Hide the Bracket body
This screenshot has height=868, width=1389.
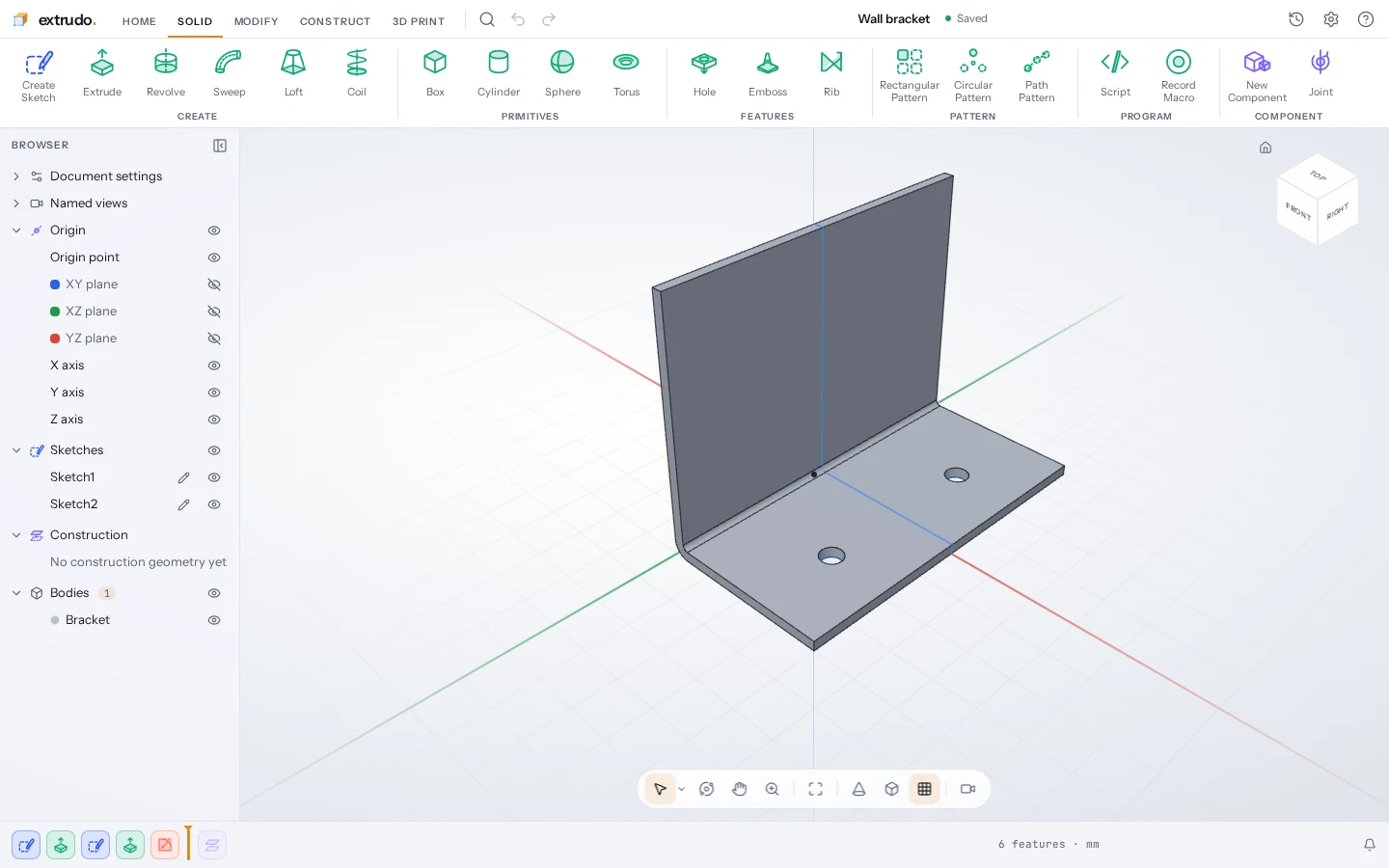click(214, 620)
